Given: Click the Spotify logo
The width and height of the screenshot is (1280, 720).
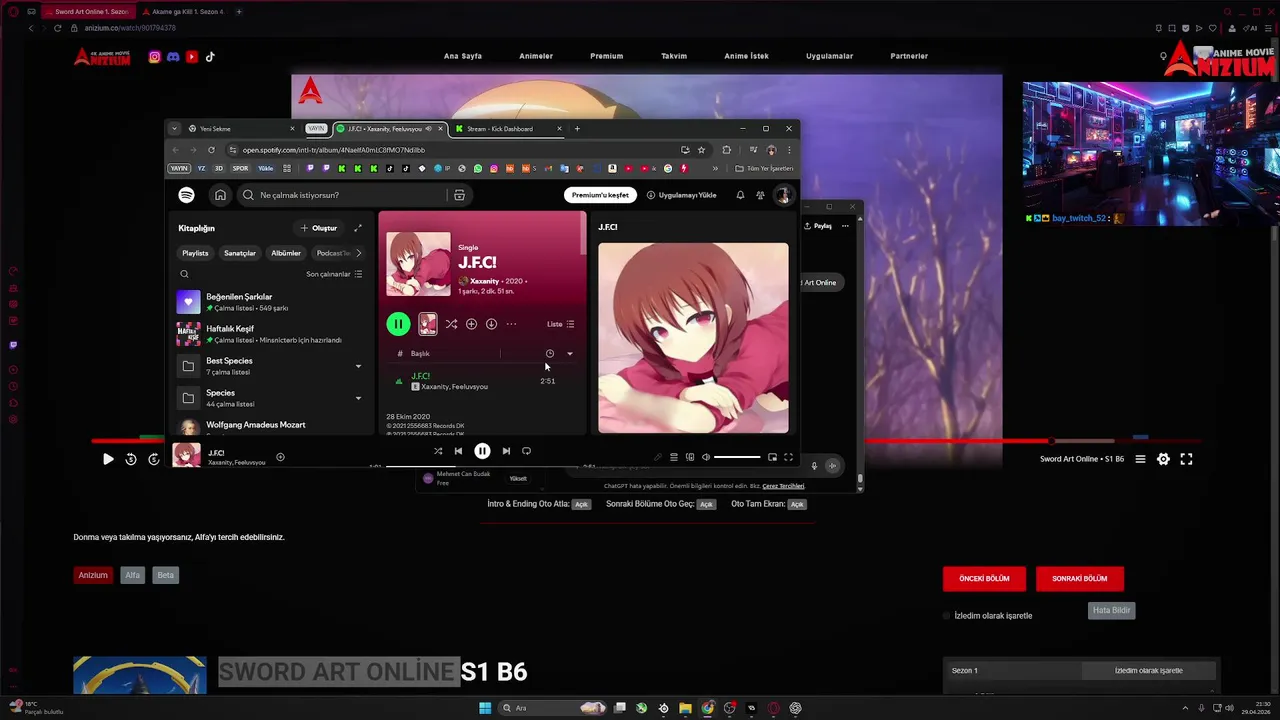Looking at the screenshot, I should pyautogui.click(x=186, y=195).
